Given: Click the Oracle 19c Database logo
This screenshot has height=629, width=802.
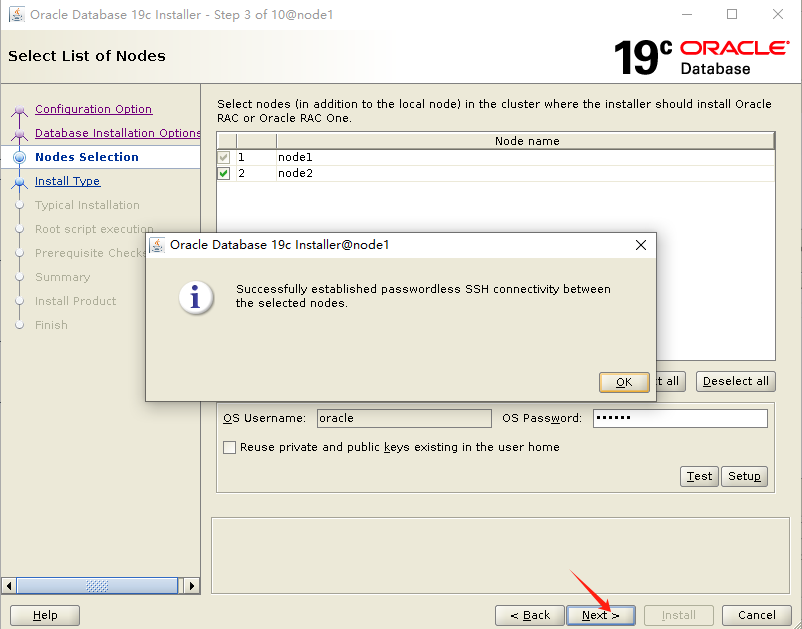Looking at the screenshot, I should [x=701, y=57].
